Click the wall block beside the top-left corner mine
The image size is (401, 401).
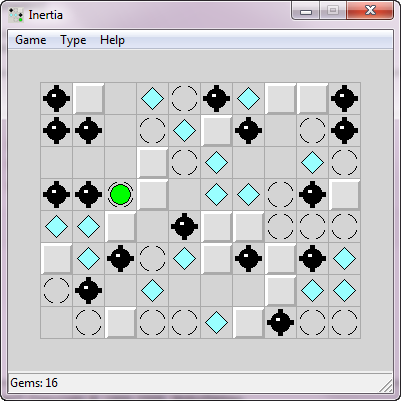88,98
